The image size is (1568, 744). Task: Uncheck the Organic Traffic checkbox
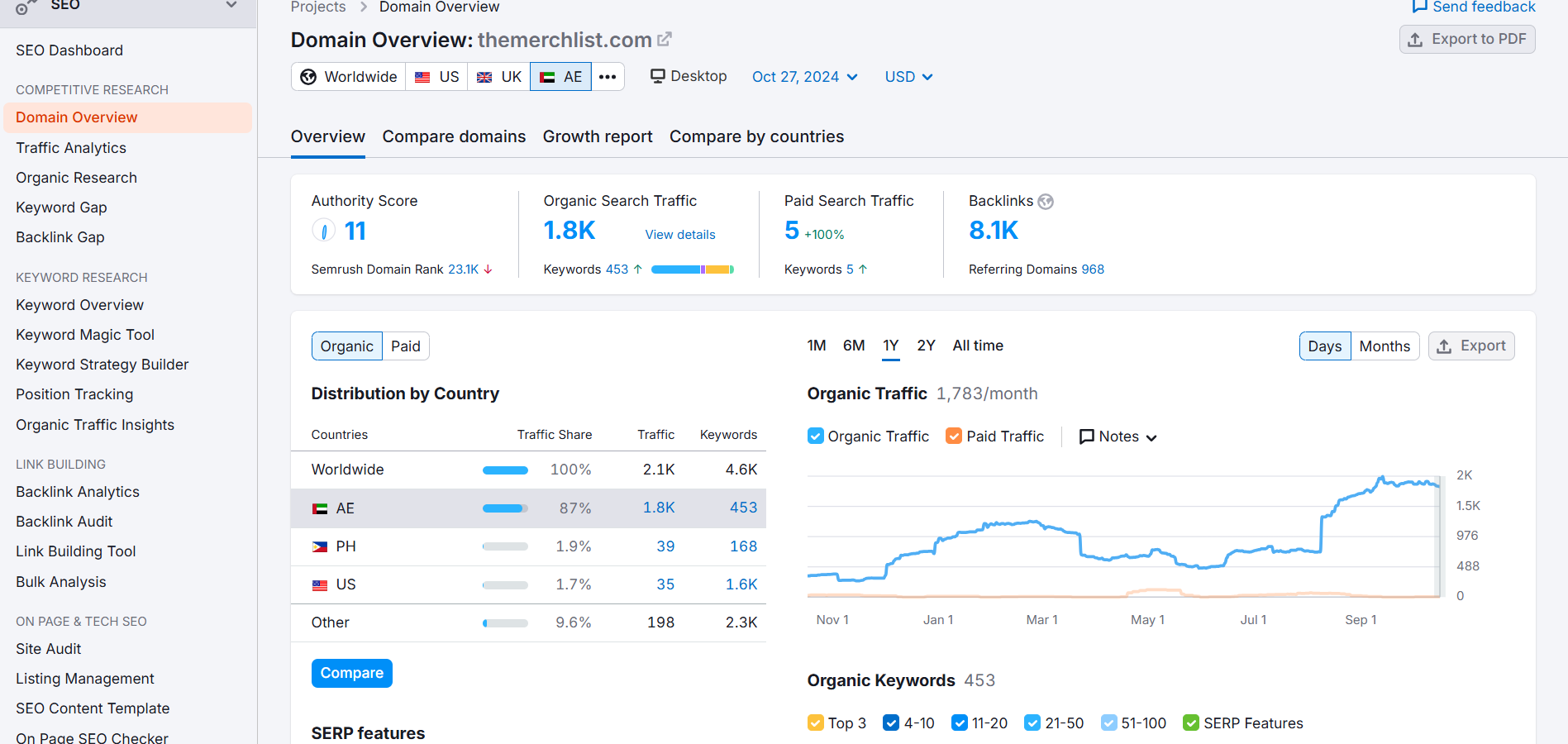pyautogui.click(x=816, y=436)
